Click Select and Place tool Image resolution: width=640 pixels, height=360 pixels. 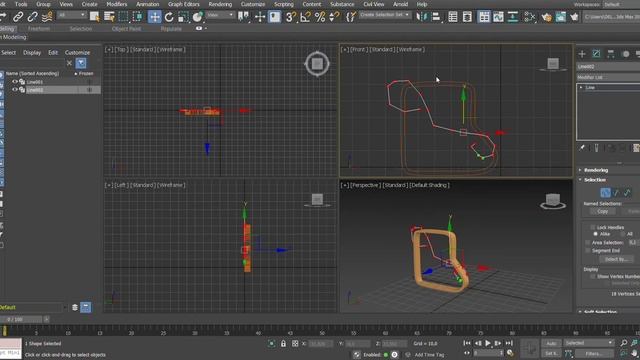coord(198,17)
